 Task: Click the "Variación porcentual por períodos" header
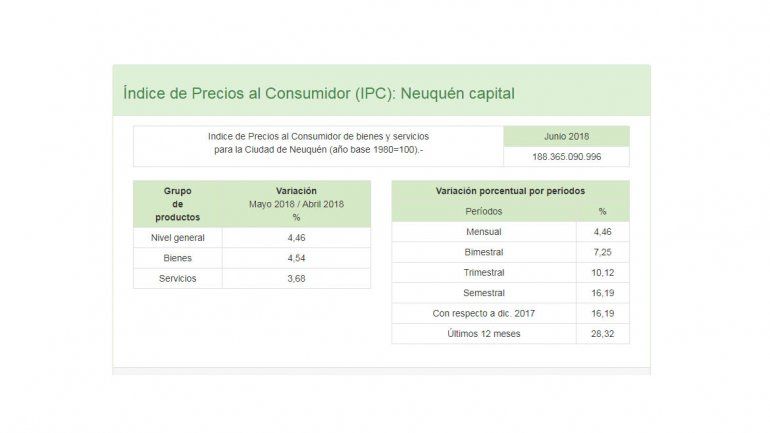(510, 190)
